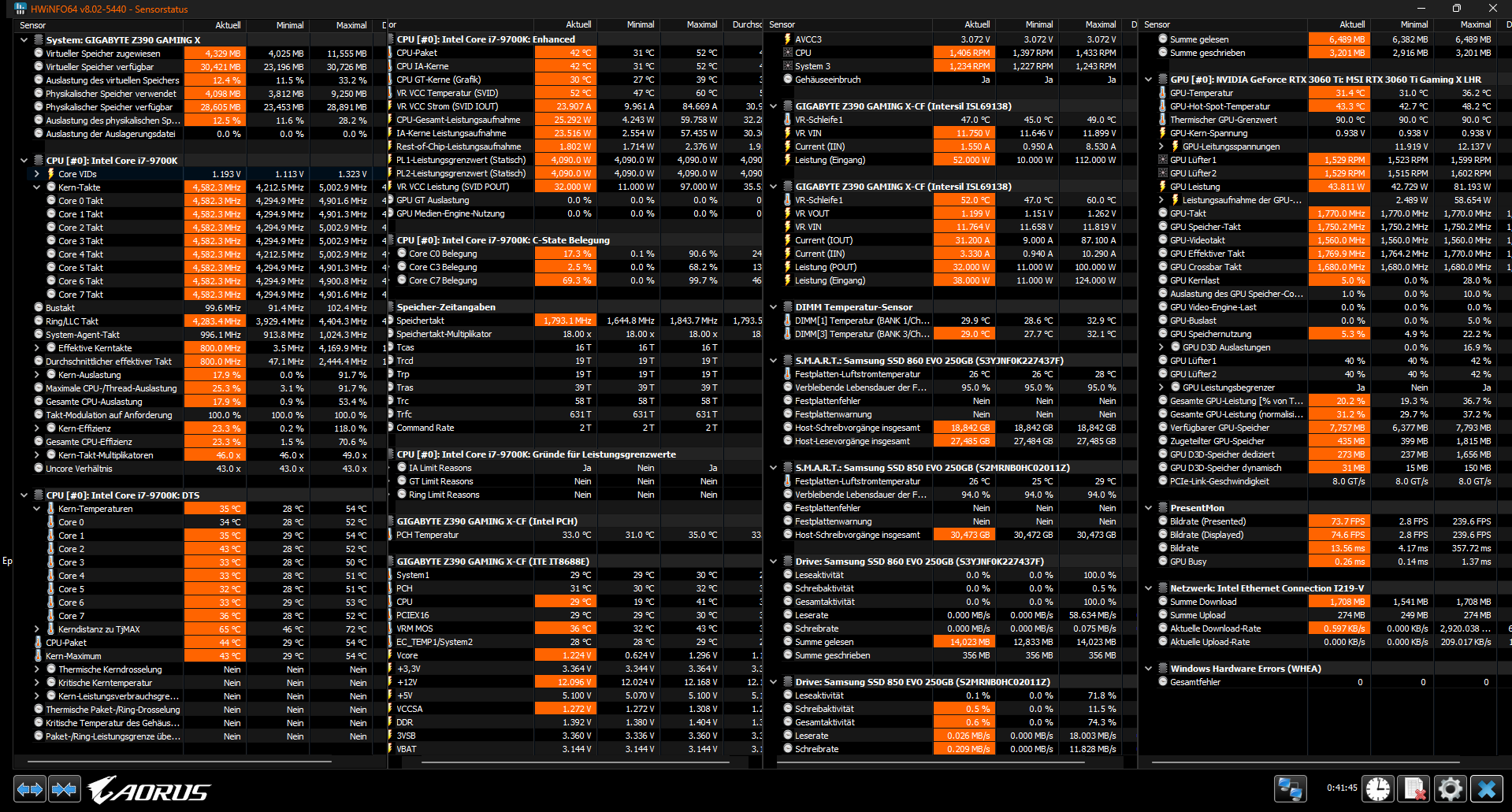Select the Core C7 Belegung row

point(575,280)
